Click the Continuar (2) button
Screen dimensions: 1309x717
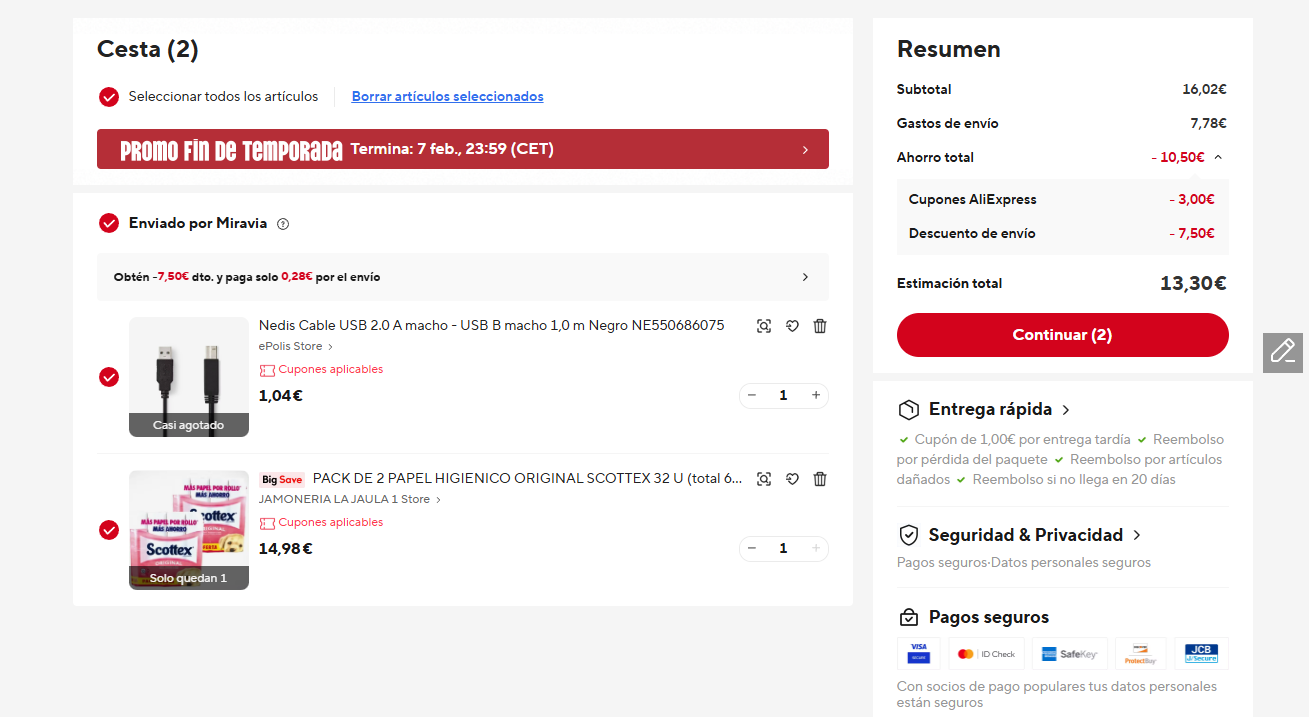pyautogui.click(x=1063, y=335)
